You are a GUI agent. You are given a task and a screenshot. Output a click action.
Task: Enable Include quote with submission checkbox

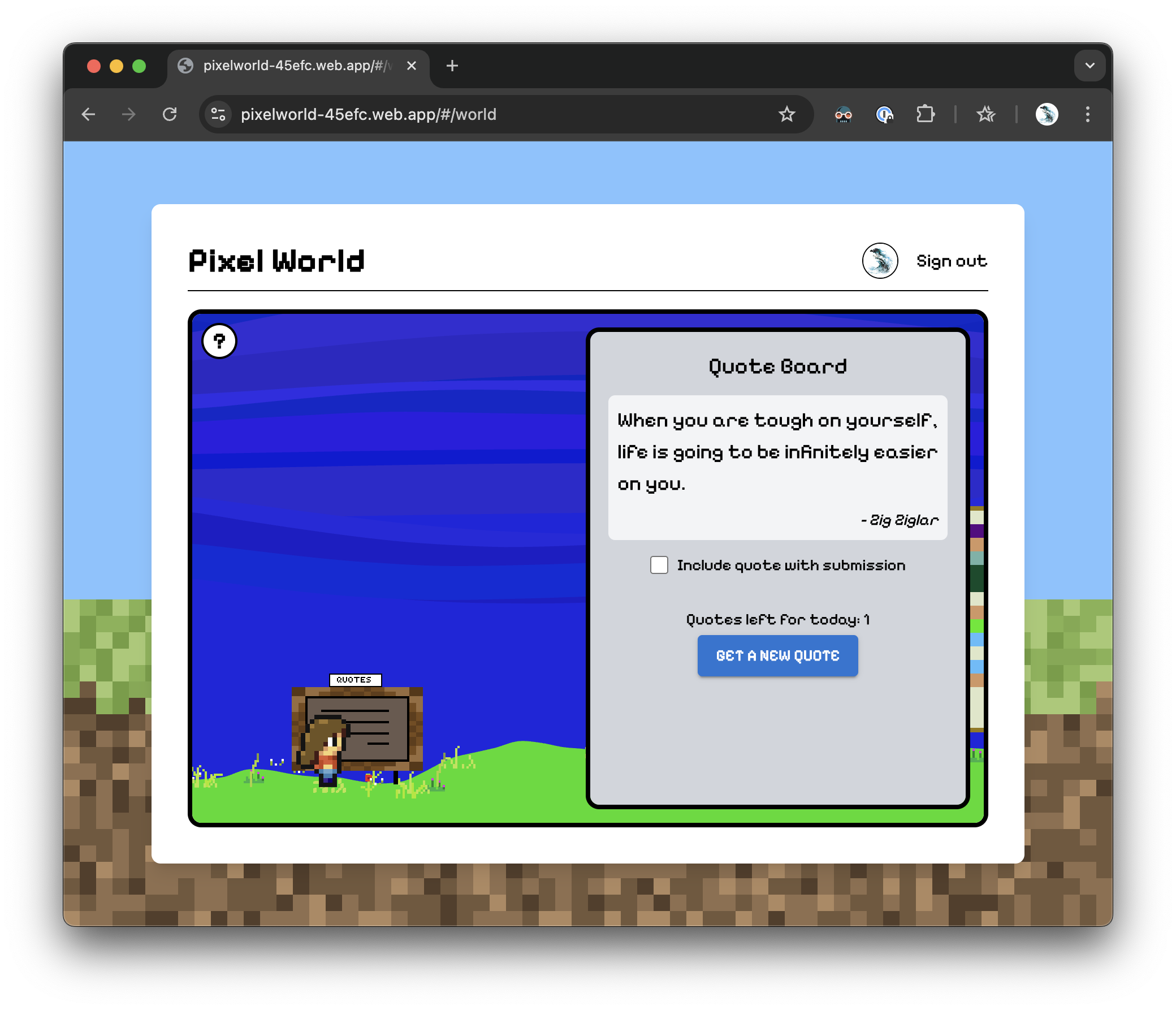click(x=658, y=565)
